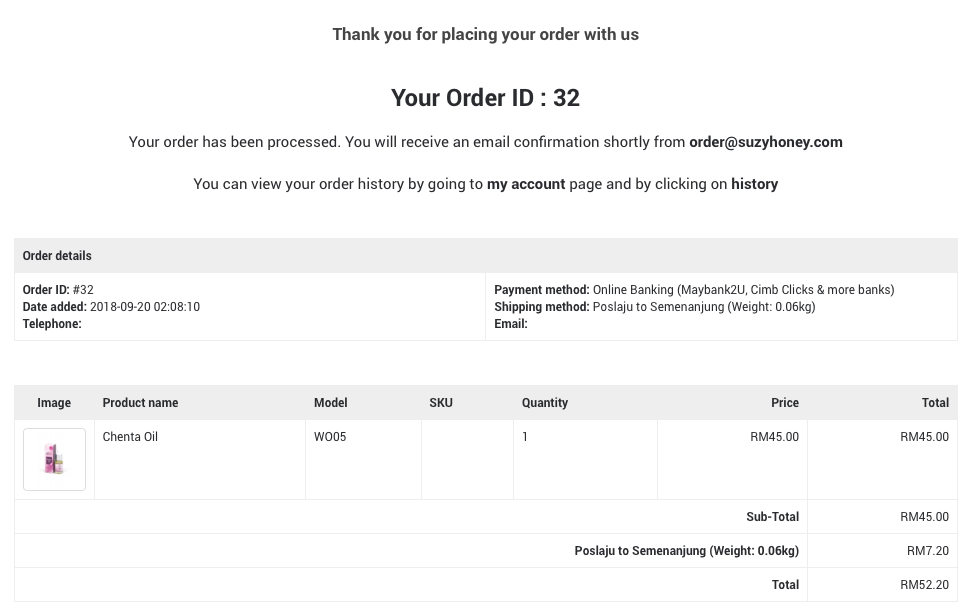Click the Order ID #32 value
This screenshot has height=614, width=971.
(83, 290)
